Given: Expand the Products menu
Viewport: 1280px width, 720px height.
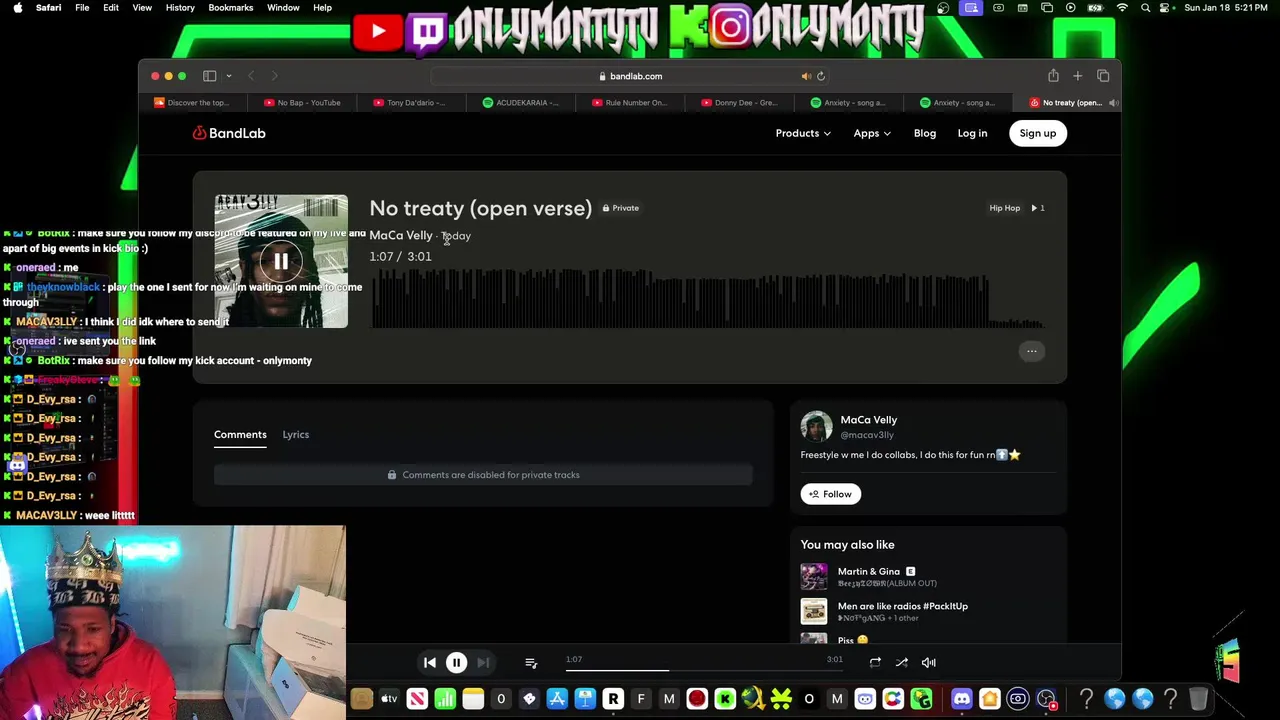Looking at the screenshot, I should pyautogui.click(x=803, y=133).
